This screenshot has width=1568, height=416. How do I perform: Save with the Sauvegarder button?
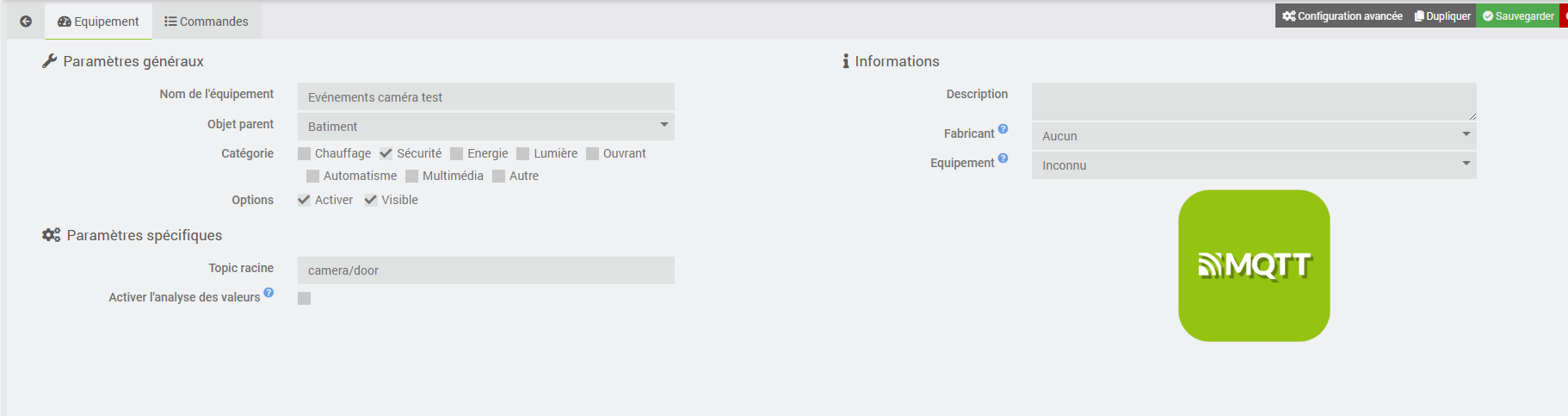click(x=1518, y=16)
